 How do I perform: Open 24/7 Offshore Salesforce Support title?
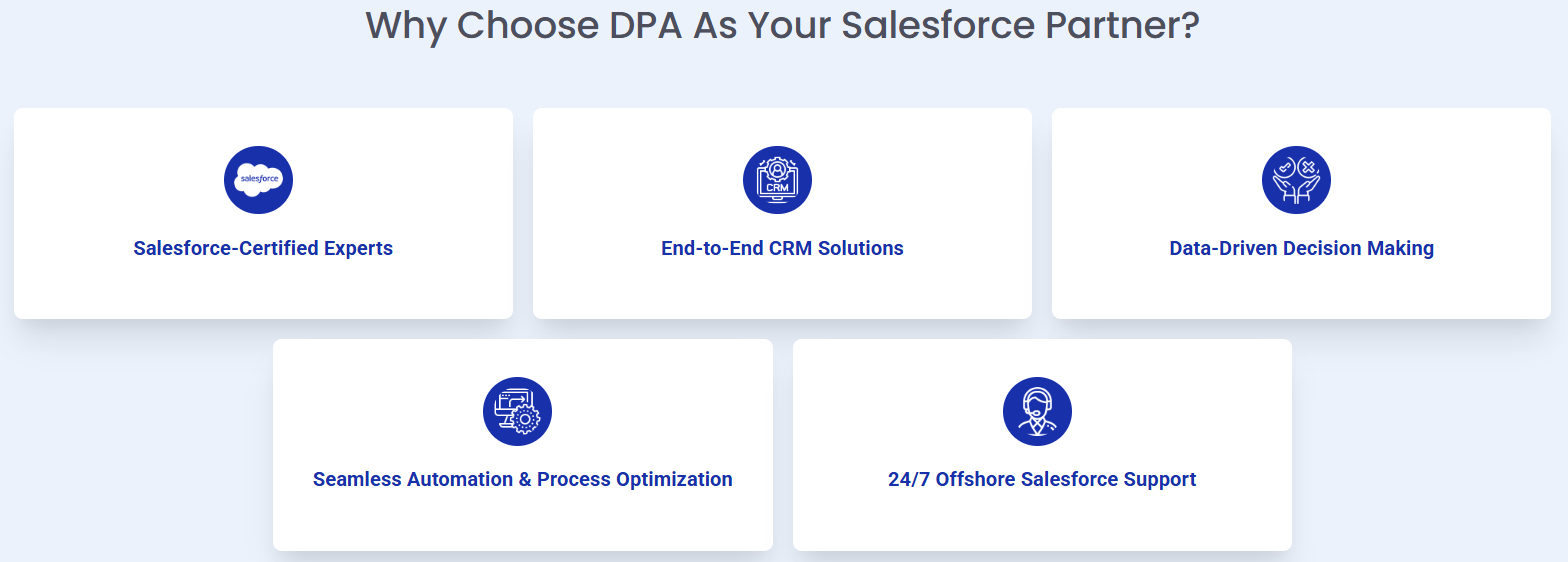coord(1042,479)
